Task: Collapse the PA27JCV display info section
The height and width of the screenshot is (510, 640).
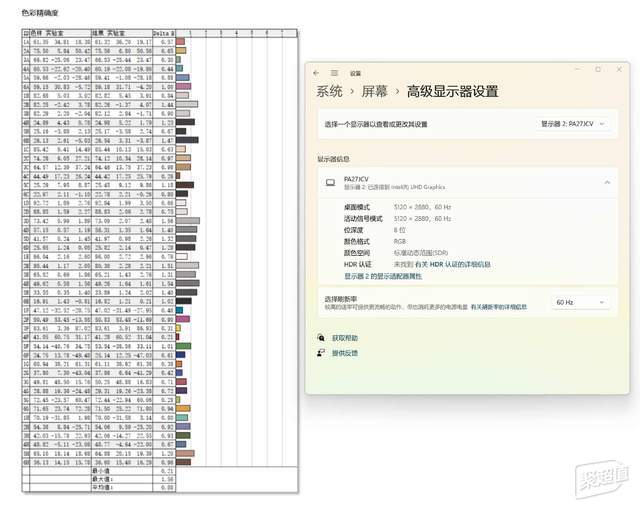Action: point(607,182)
